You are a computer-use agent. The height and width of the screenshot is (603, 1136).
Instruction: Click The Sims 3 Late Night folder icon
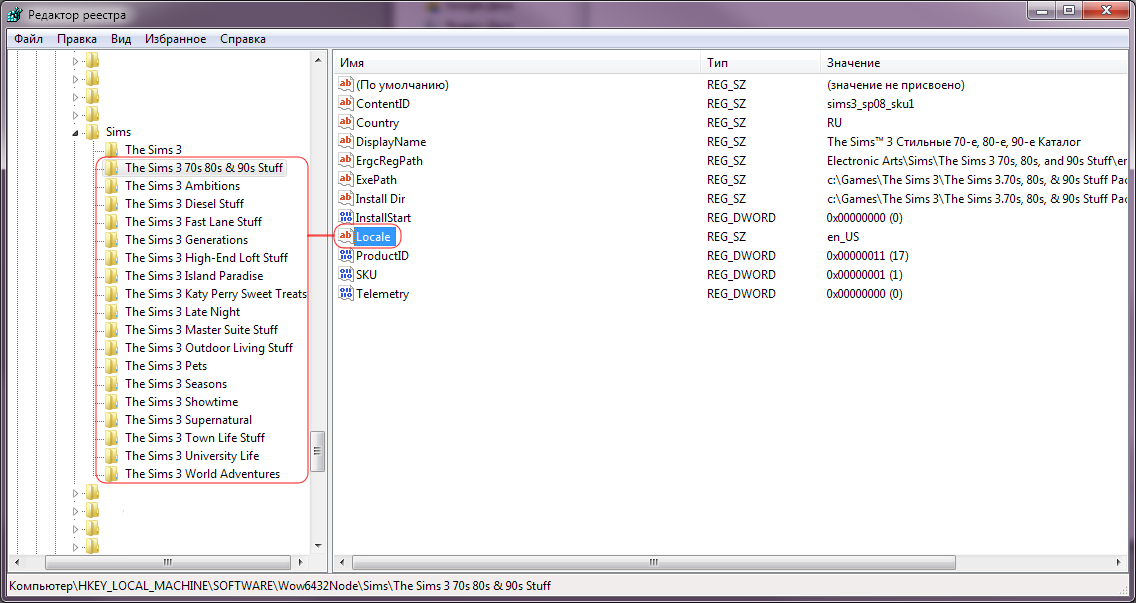click(x=111, y=312)
